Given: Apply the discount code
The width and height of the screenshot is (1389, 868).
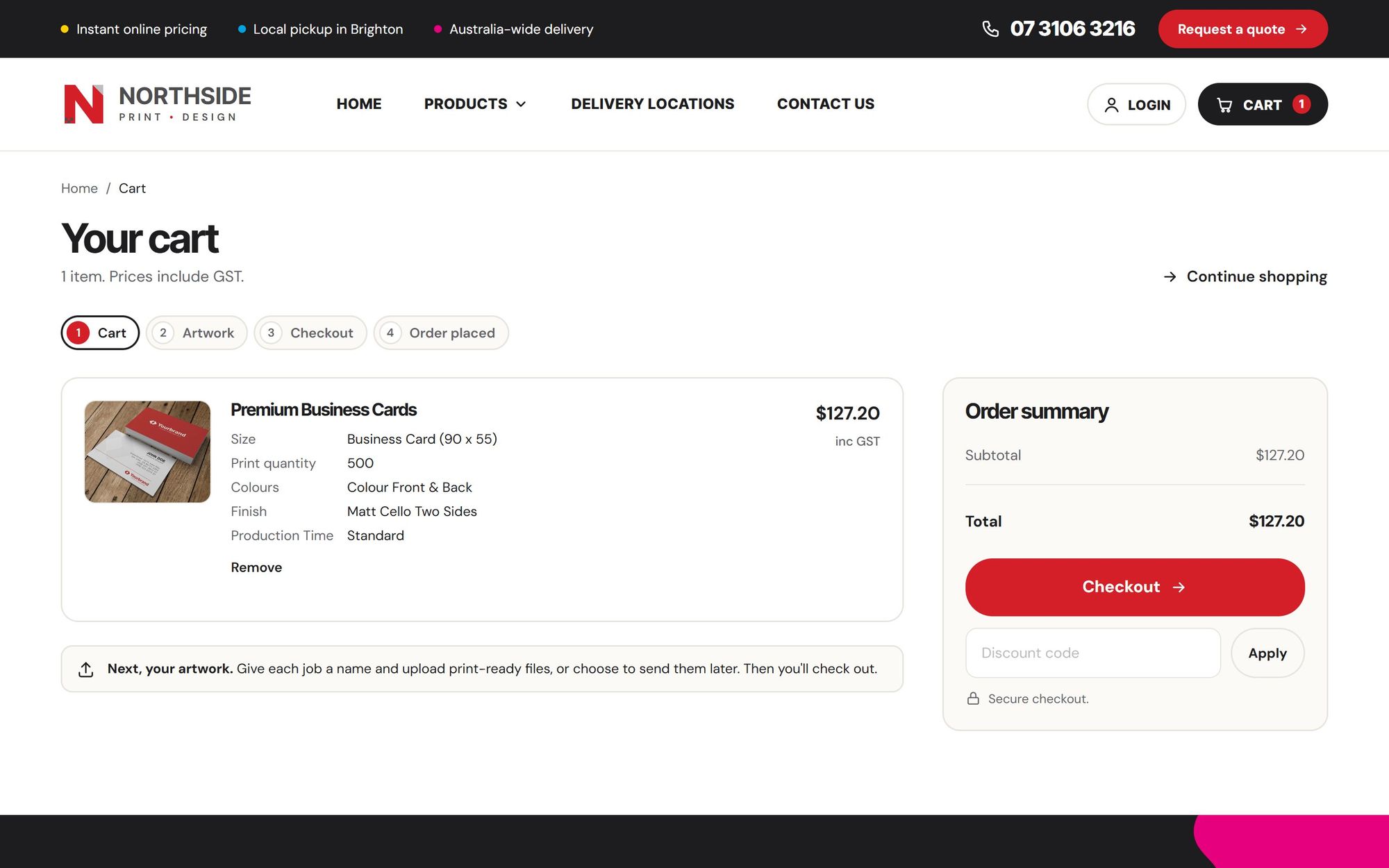Looking at the screenshot, I should point(1267,653).
